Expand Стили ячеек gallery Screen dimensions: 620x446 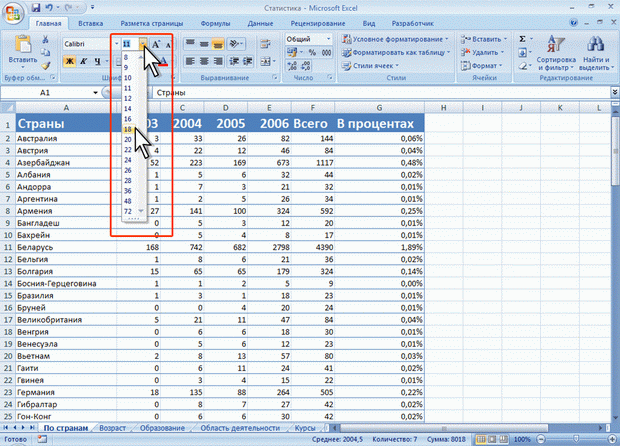coord(370,66)
